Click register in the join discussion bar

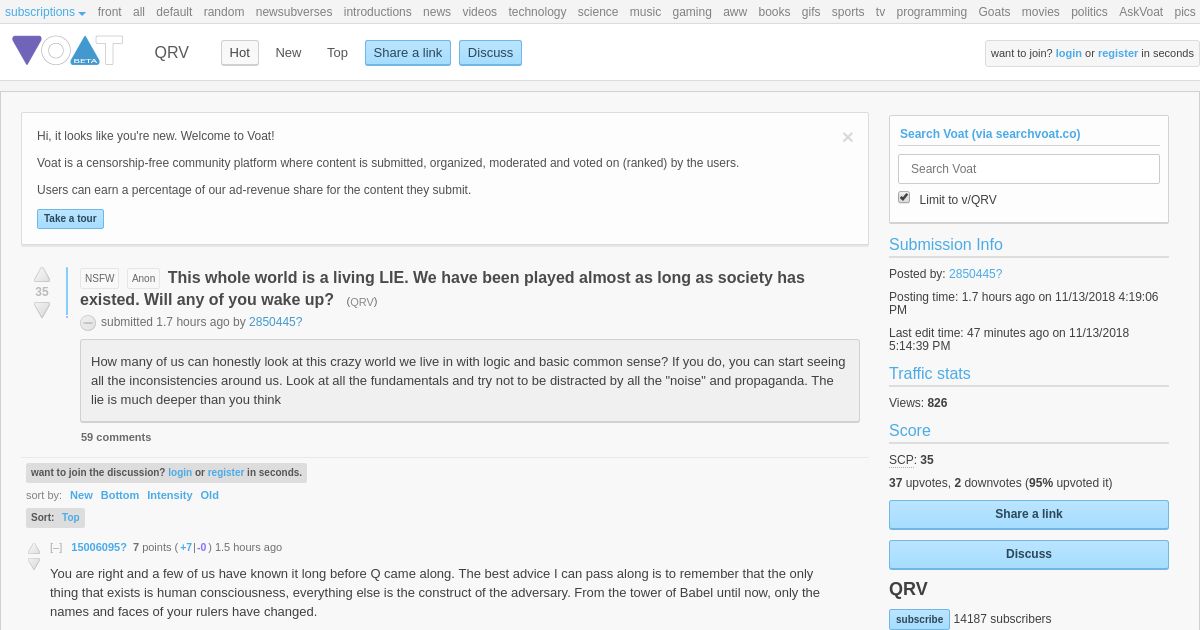coord(226,472)
